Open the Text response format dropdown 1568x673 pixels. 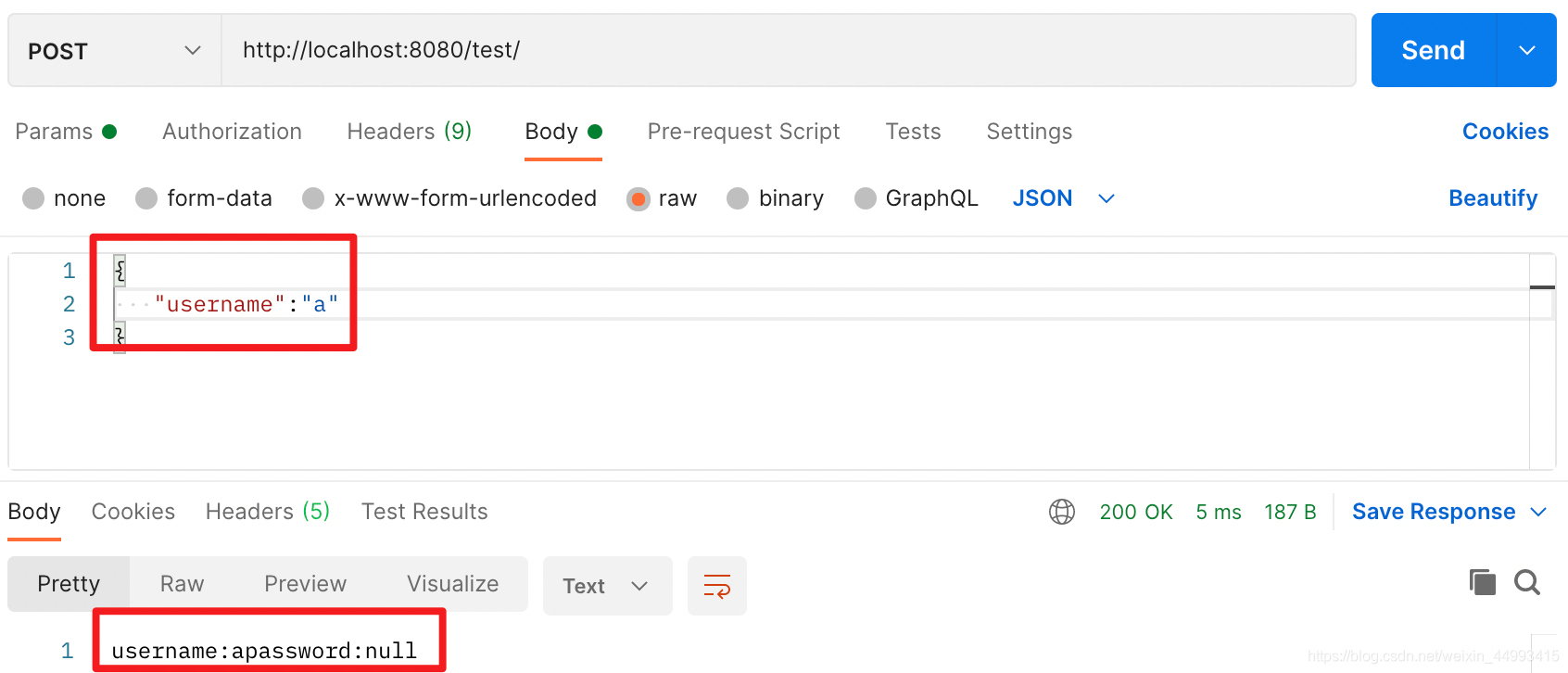606,586
